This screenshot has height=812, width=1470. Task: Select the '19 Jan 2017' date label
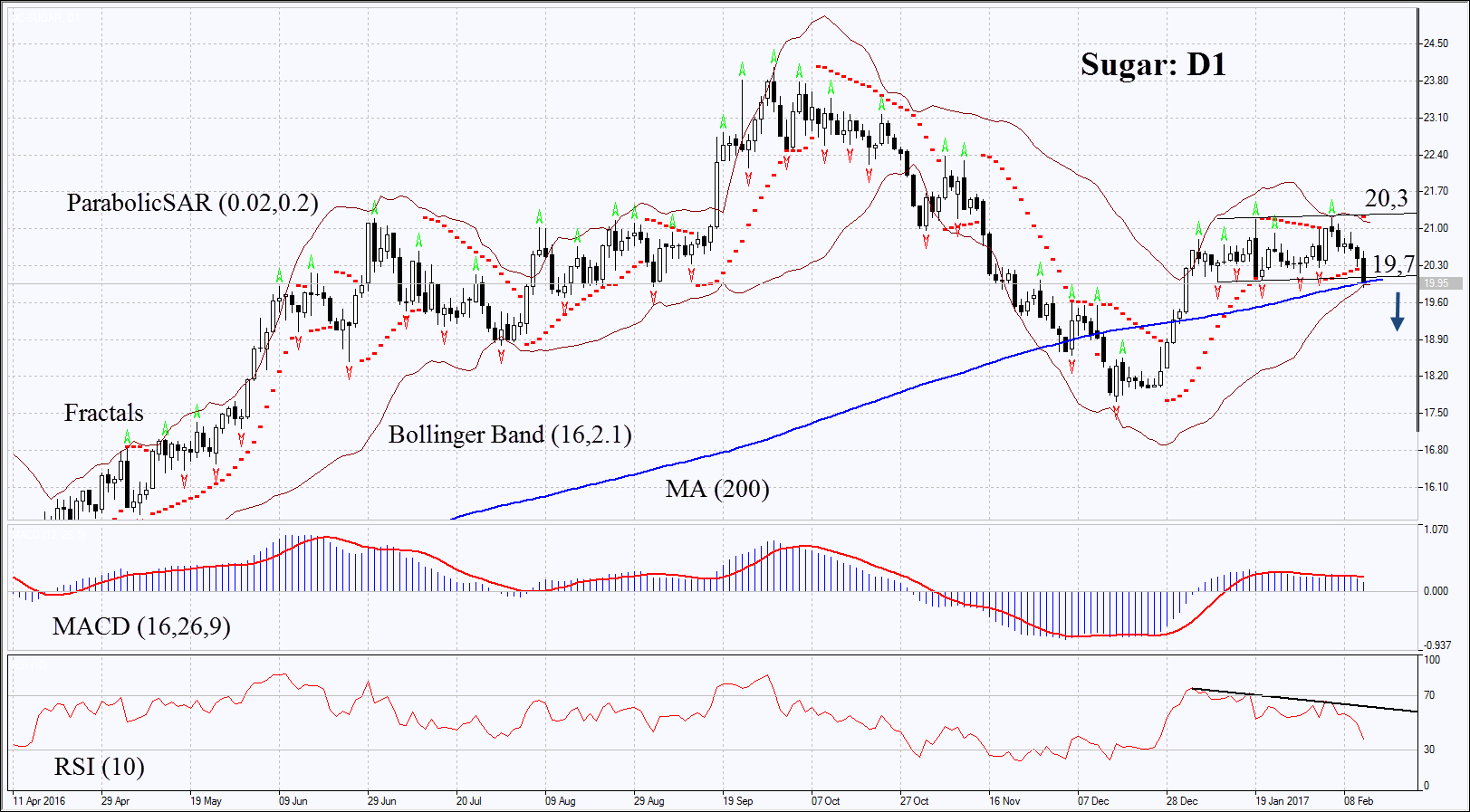point(1283,801)
